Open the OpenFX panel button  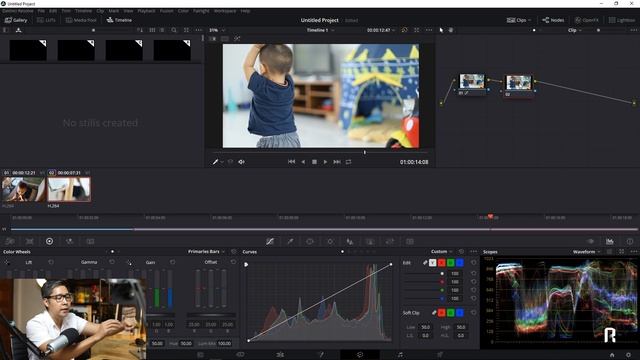point(587,20)
